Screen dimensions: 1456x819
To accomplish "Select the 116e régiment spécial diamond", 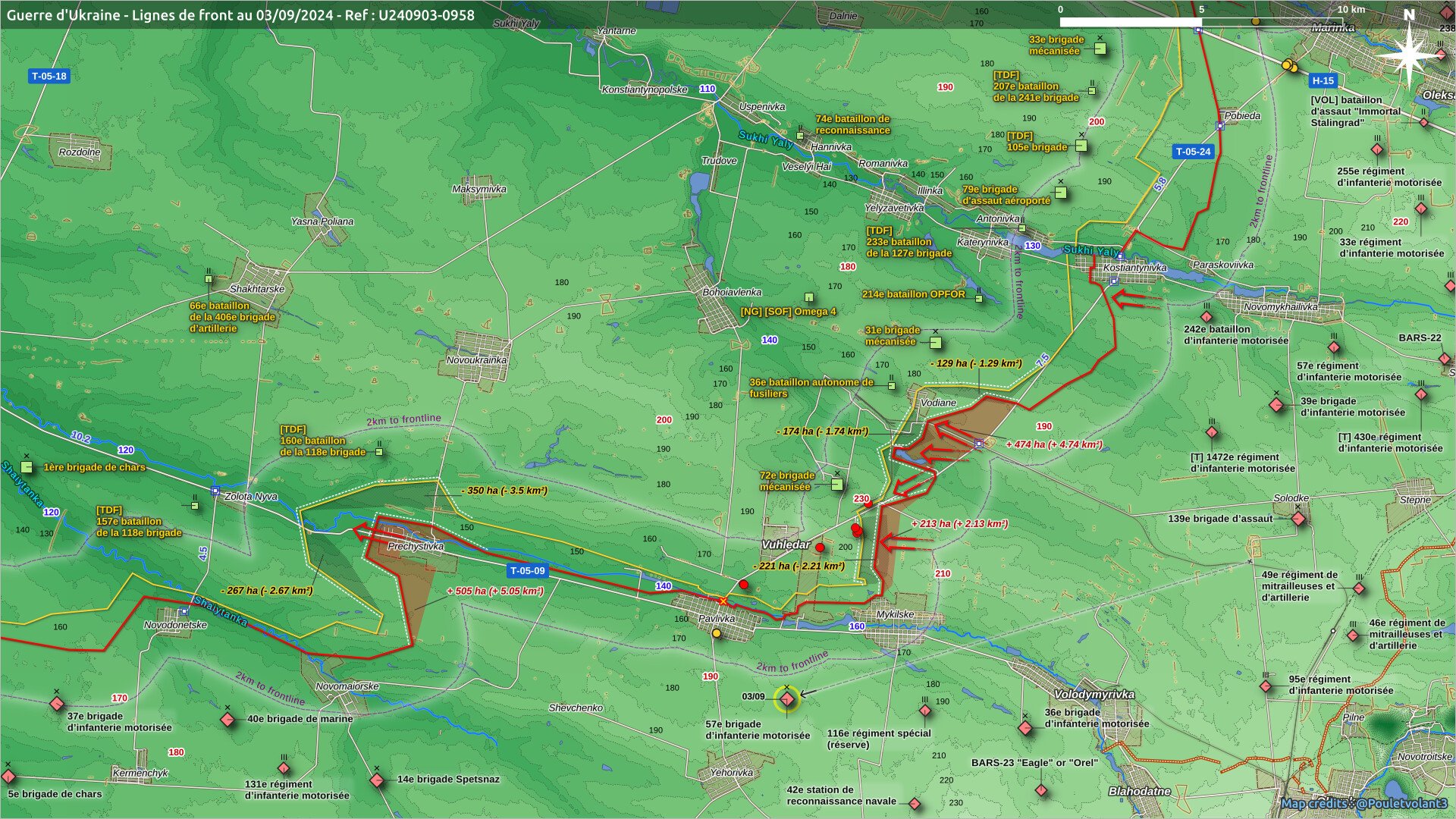I will pyautogui.click(x=925, y=711).
